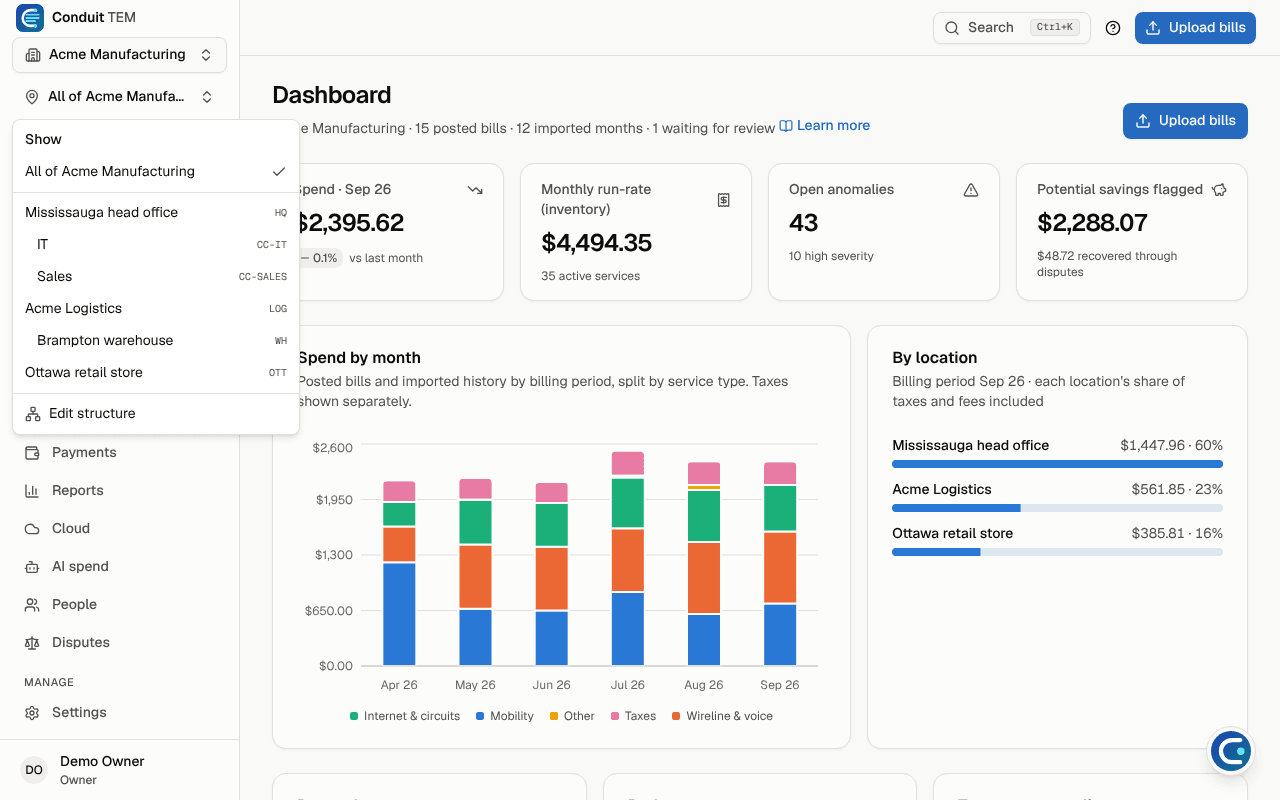Click the Disputes scales icon
Screen dimensions: 1280x800
pyautogui.click(x=32, y=642)
